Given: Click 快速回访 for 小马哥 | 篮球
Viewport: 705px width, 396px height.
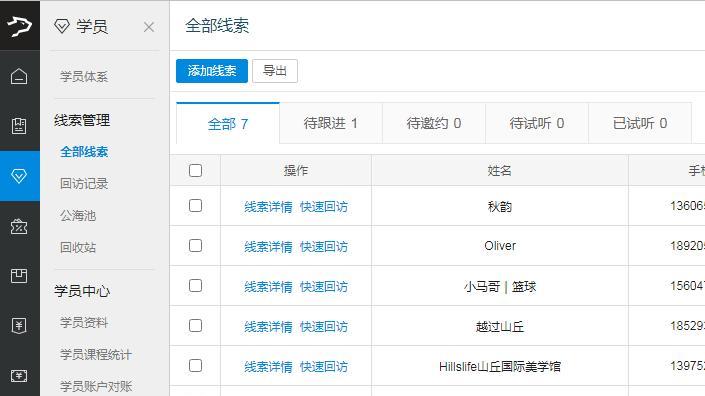Looking at the screenshot, I should coord(324,286).
